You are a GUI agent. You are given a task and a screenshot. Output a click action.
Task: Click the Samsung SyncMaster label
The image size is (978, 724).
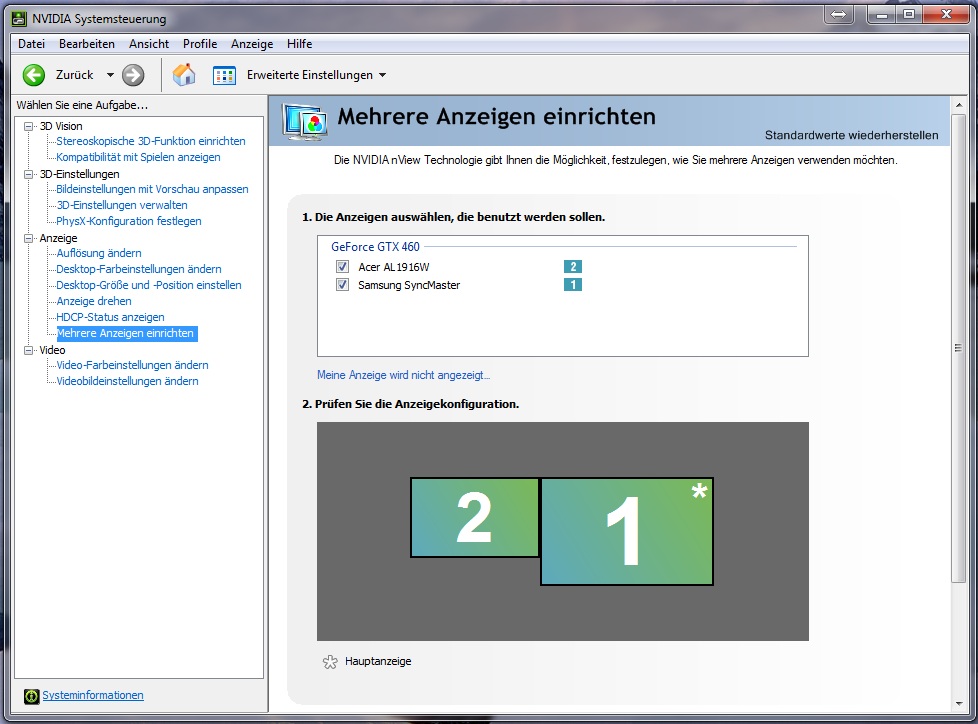point(409,285)
